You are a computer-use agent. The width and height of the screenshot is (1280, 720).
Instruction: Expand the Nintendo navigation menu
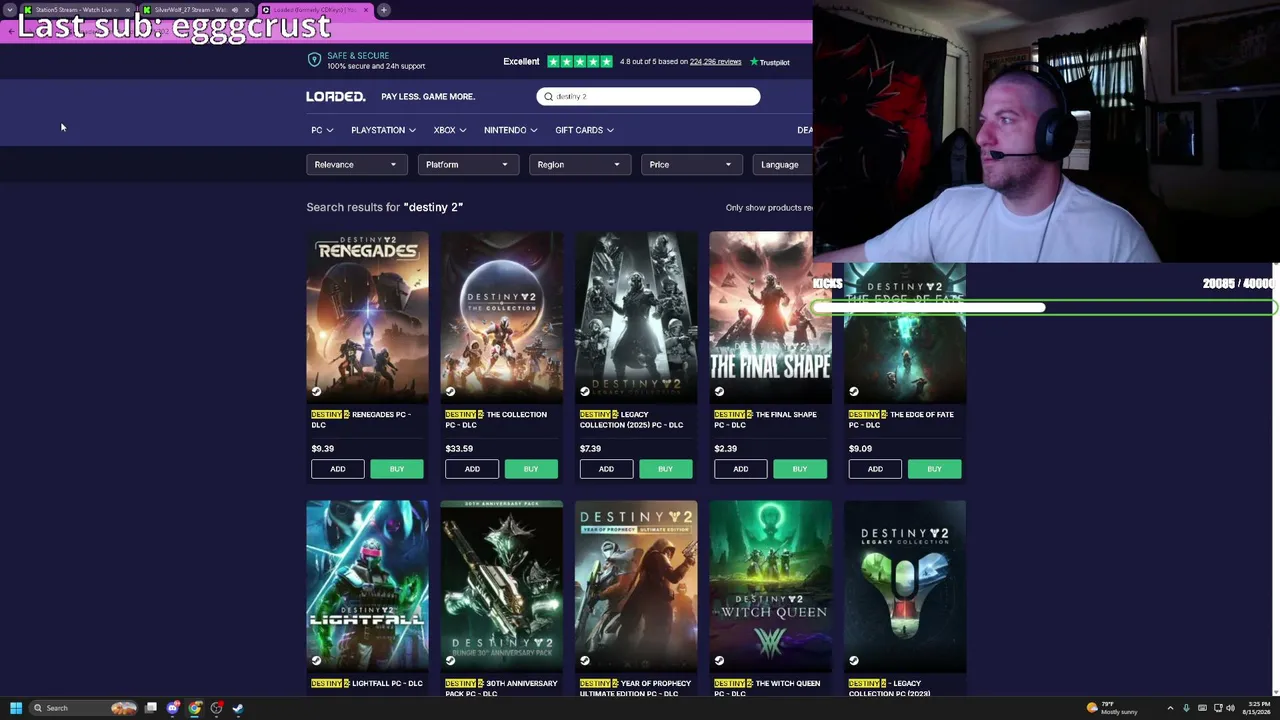(x=510, y=130)
